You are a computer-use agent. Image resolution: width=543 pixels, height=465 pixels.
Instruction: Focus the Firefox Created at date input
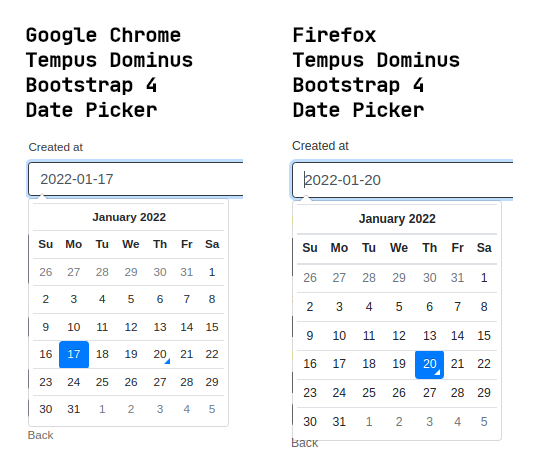403,180
